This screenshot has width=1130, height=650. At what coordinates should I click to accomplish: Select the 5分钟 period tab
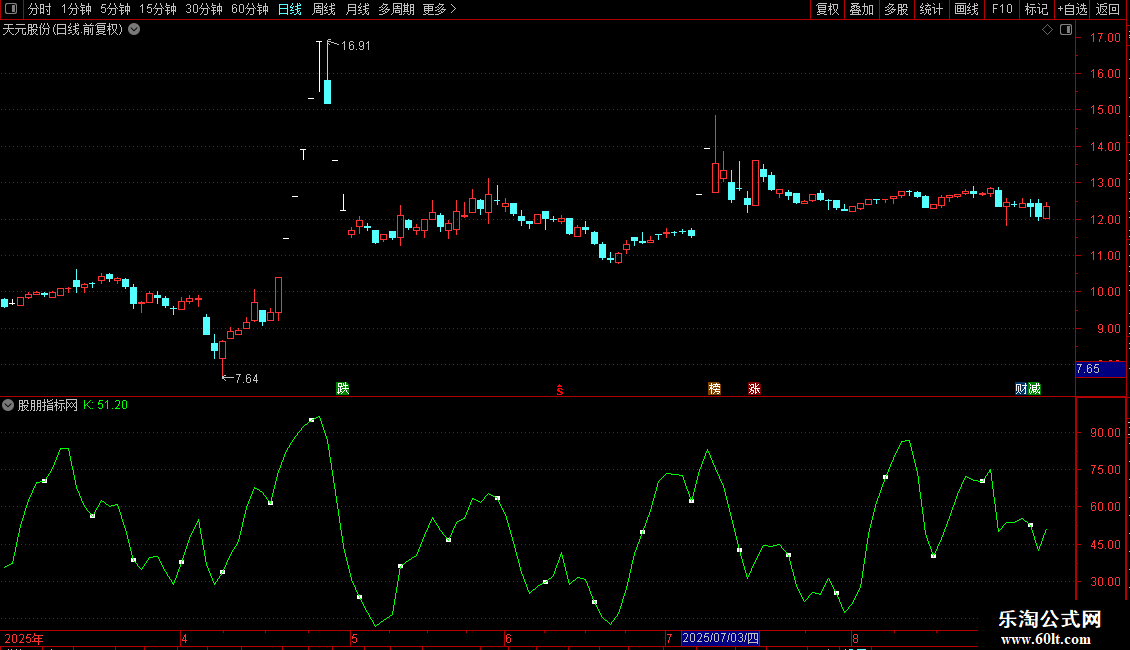point(115,9)
